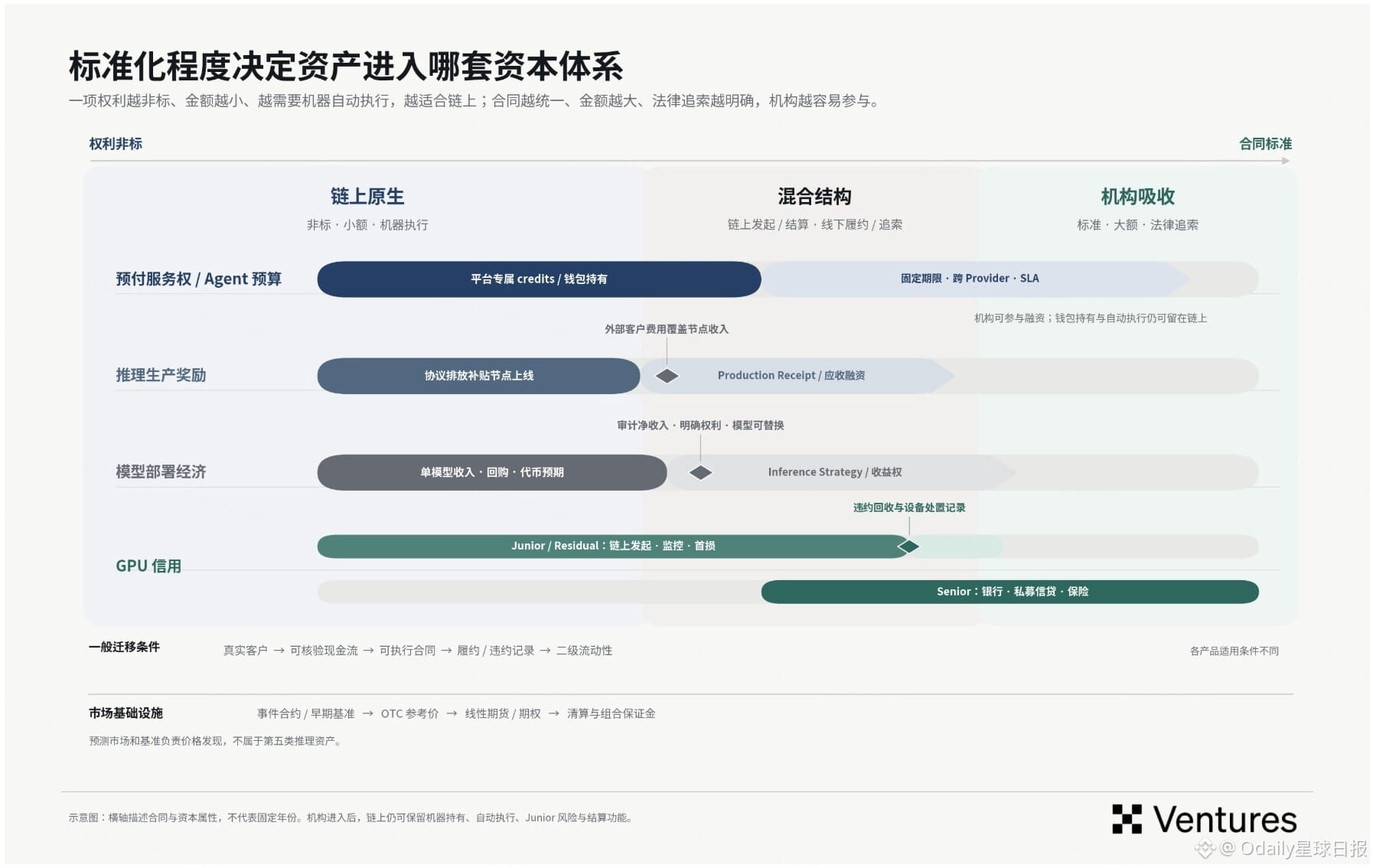1373x868 pixels.
Task: Click the 示意图 footnote at the bottom
Action: pyautogui.click(x=351, y=817)
